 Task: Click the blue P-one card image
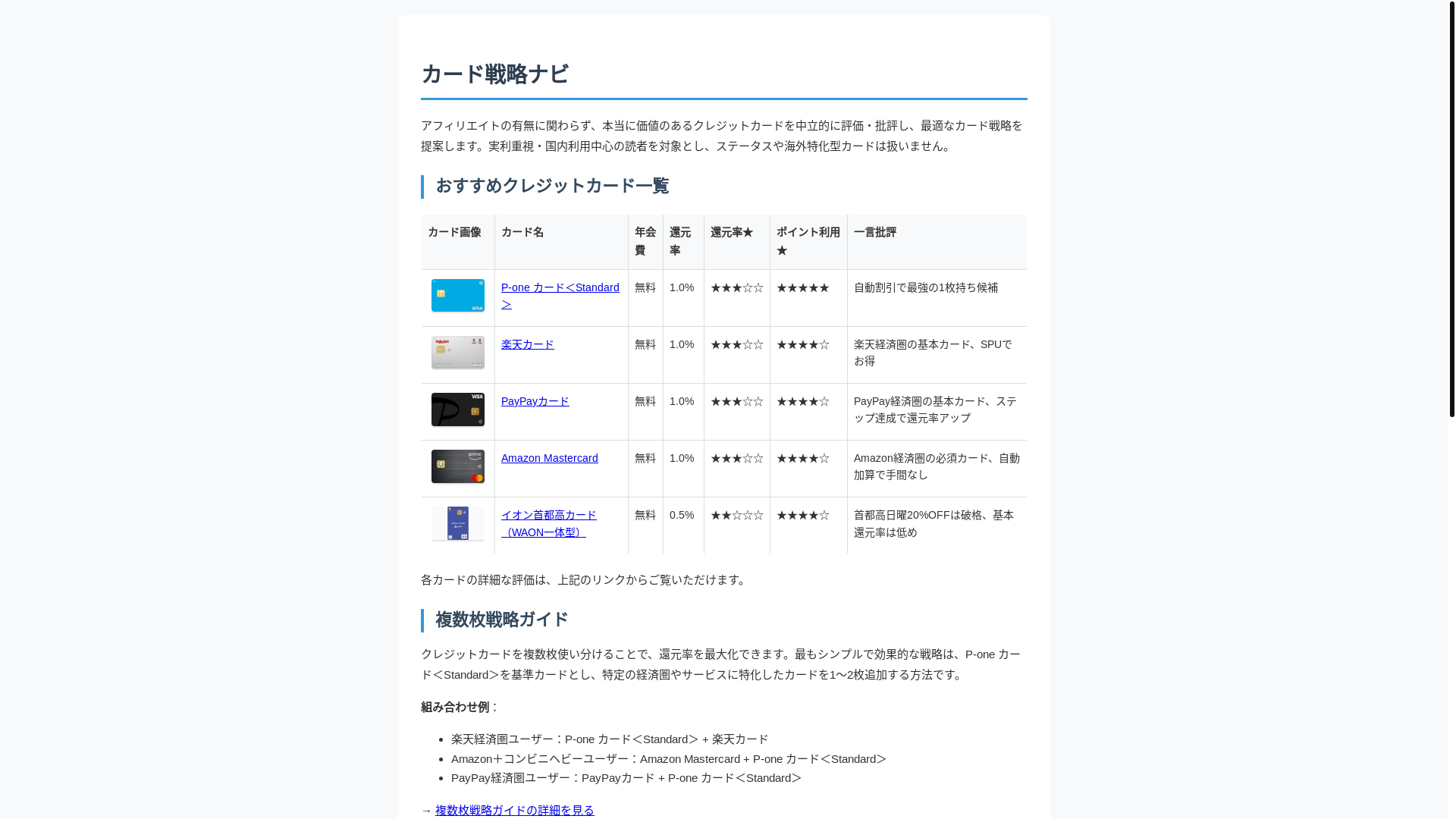coord(457,296)
